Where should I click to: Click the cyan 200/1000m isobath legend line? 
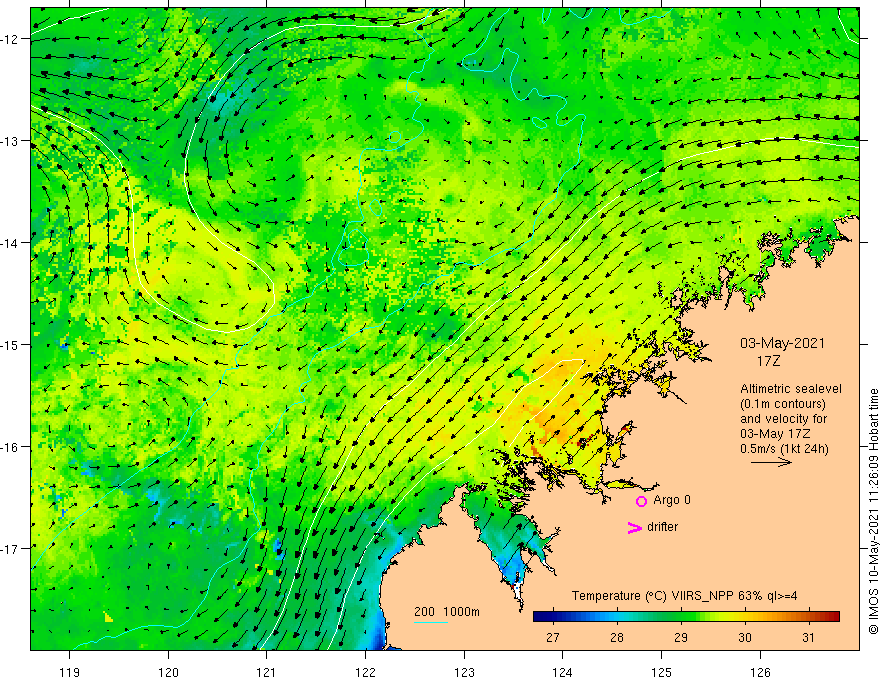431,622
